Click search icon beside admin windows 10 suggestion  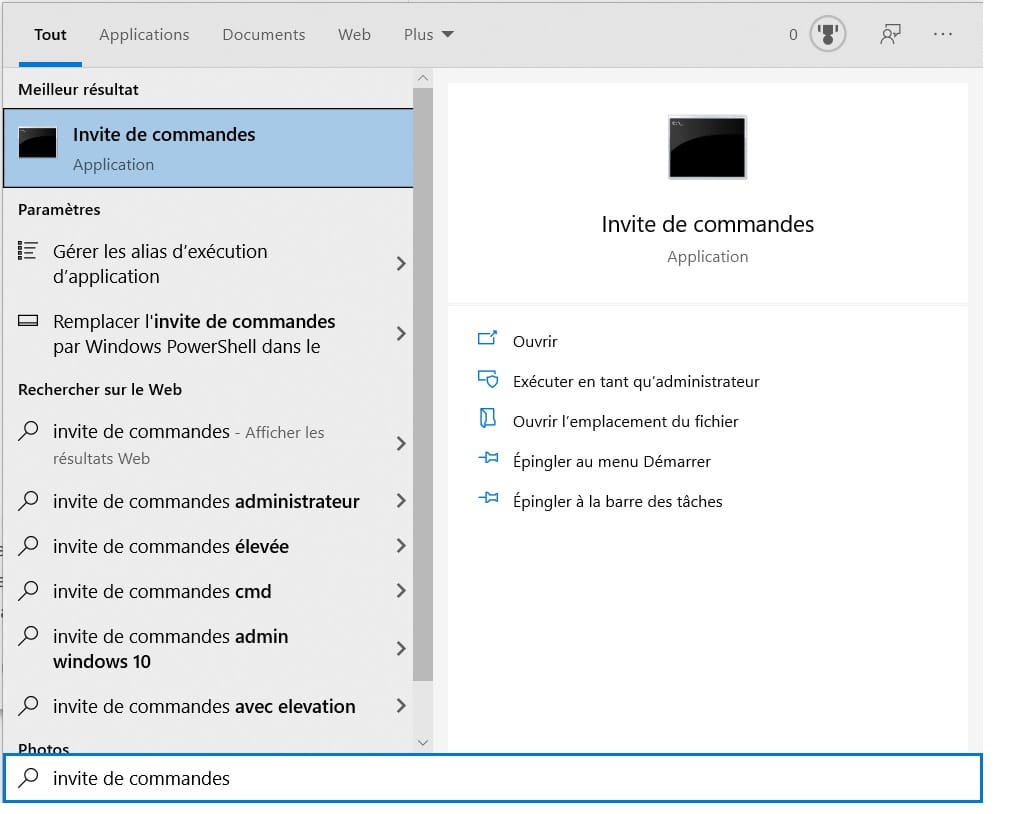point(28,636)
